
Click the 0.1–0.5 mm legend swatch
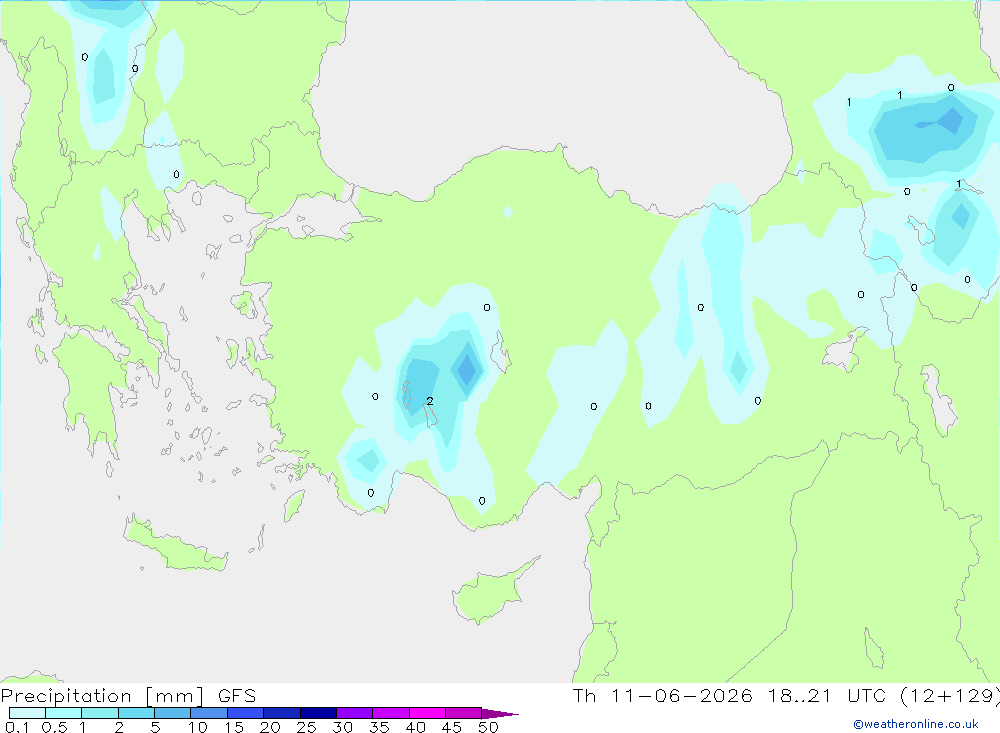(x=27, y=713)
